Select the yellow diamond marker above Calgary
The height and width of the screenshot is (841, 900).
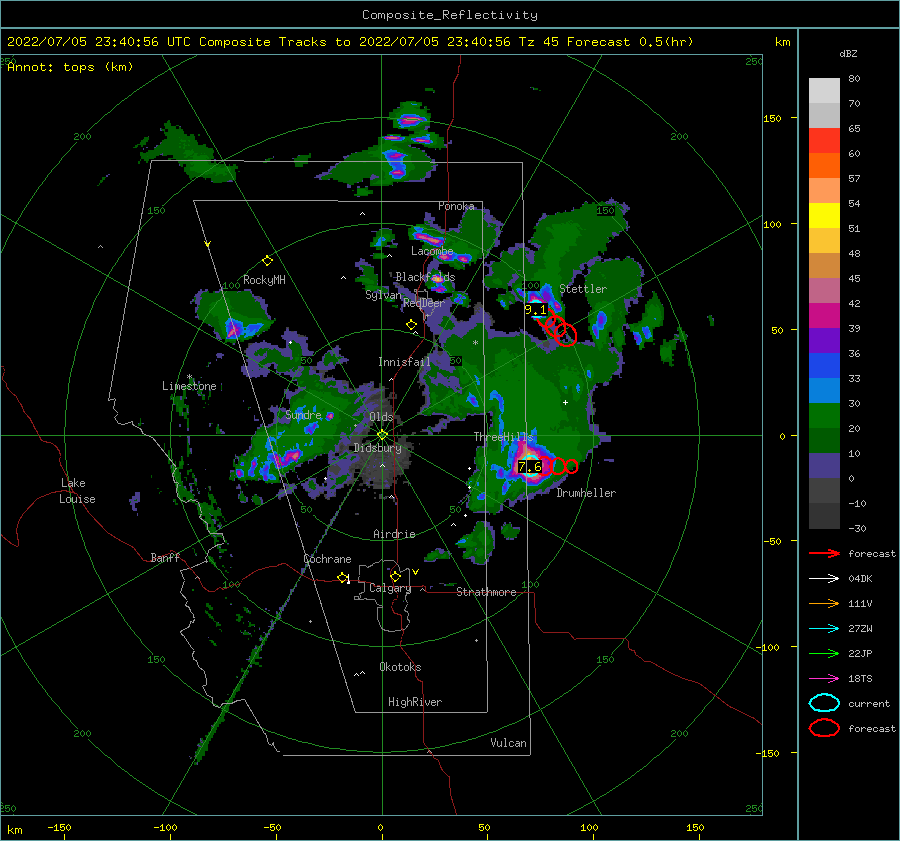click(x=395, y=576)
